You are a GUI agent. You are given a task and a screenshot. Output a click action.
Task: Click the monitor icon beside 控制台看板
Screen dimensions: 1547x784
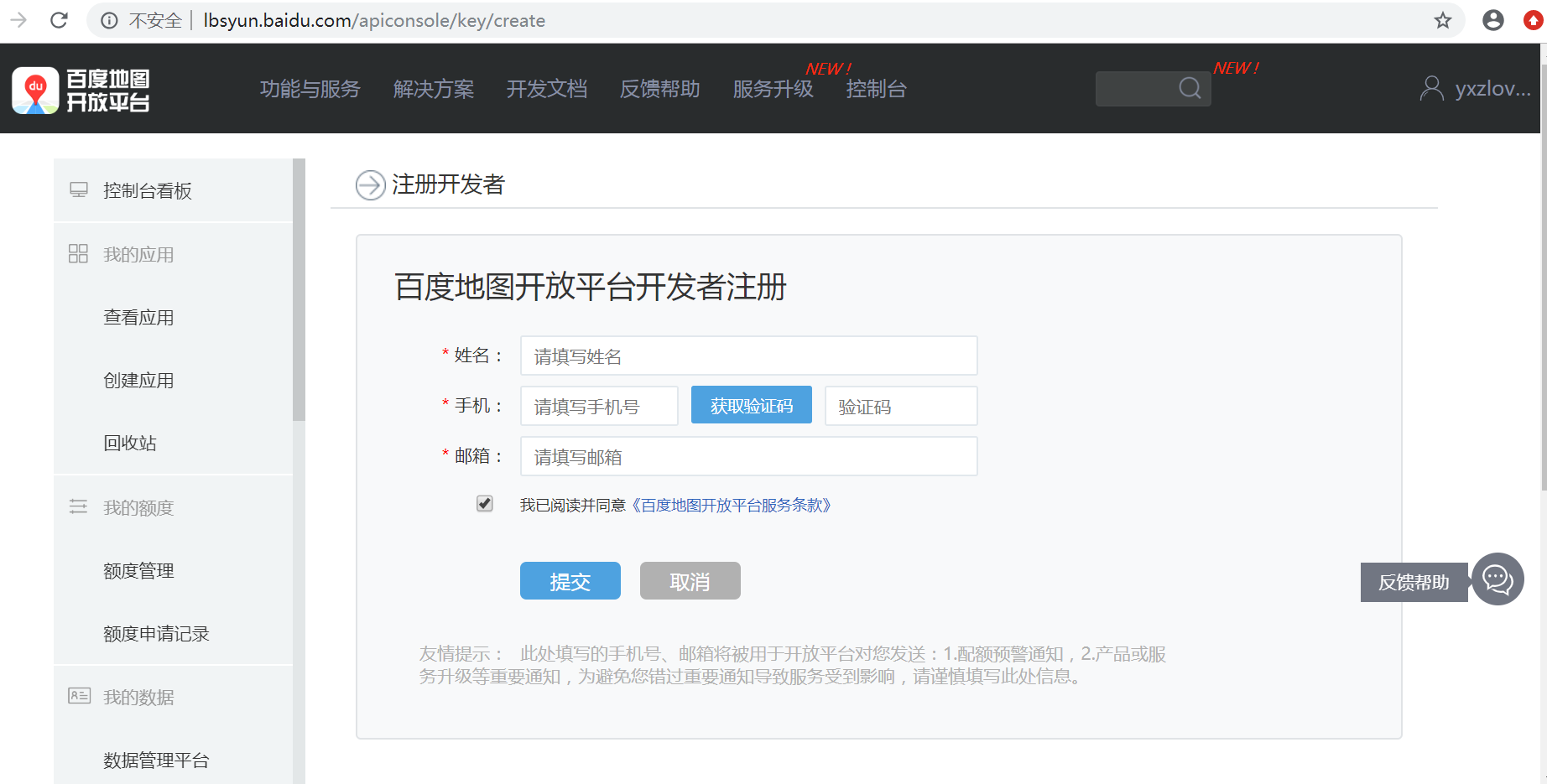pyautogui.click(x=79, y=190)
